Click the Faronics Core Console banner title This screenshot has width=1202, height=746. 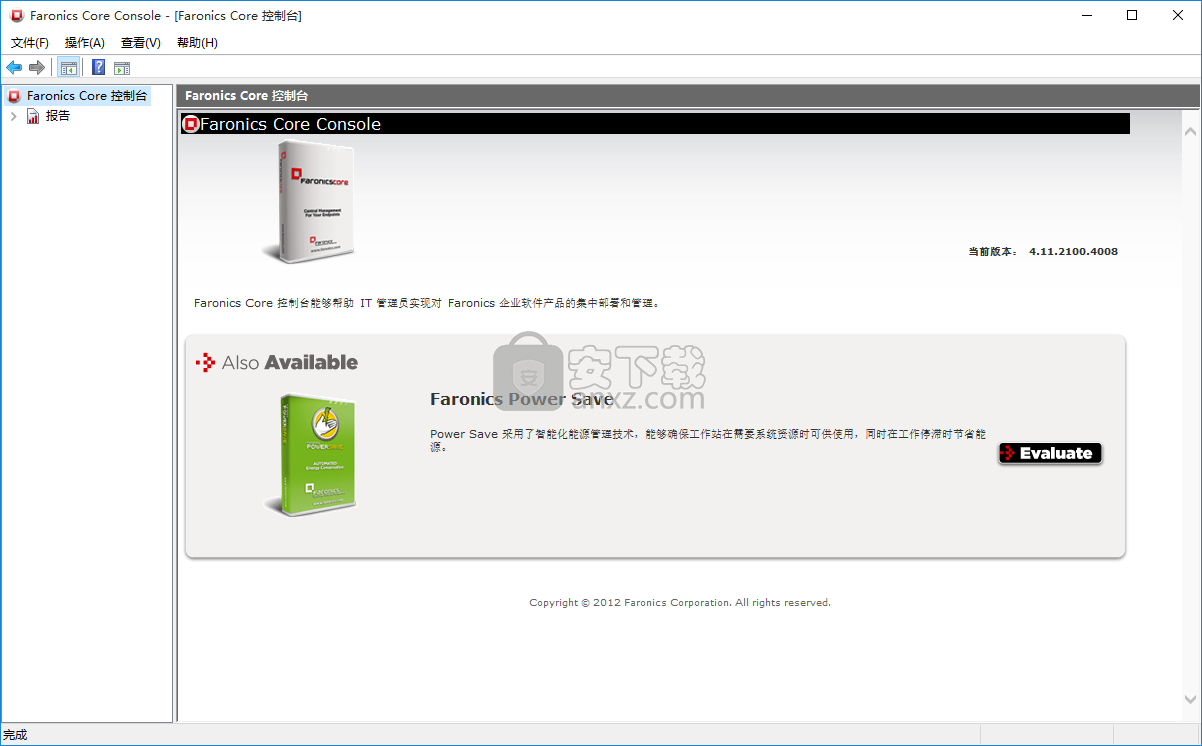click(291, 124)
